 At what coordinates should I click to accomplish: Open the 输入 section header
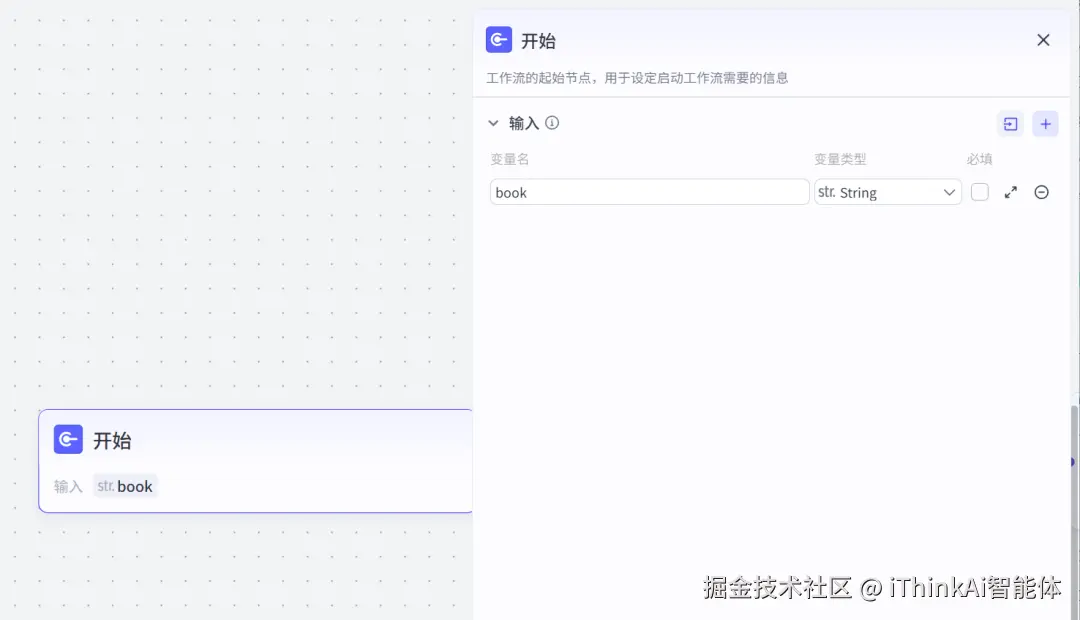point(524,122)
